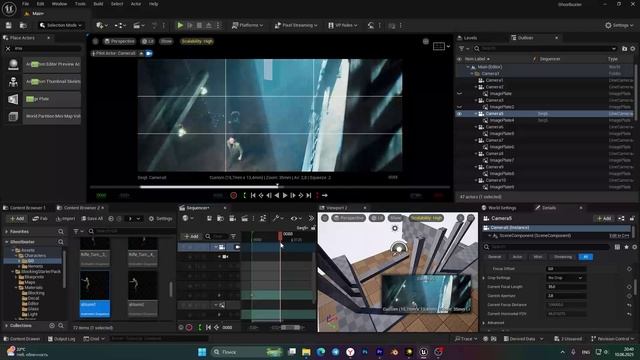Click Save All in Content Browser
This screenshot has height=360, width=640.
pyautogui.click(x=92, y=219)
